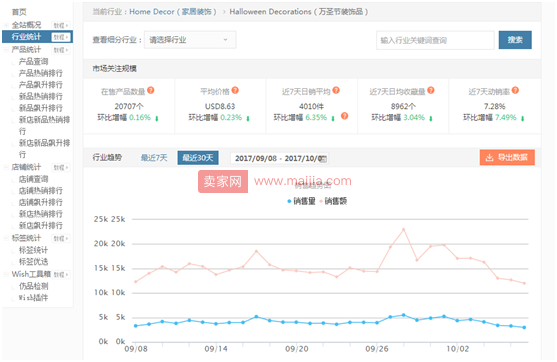Open 标签统计 sub-item in sidebar
The image size is (557, 362).
[x=33, y=250]
